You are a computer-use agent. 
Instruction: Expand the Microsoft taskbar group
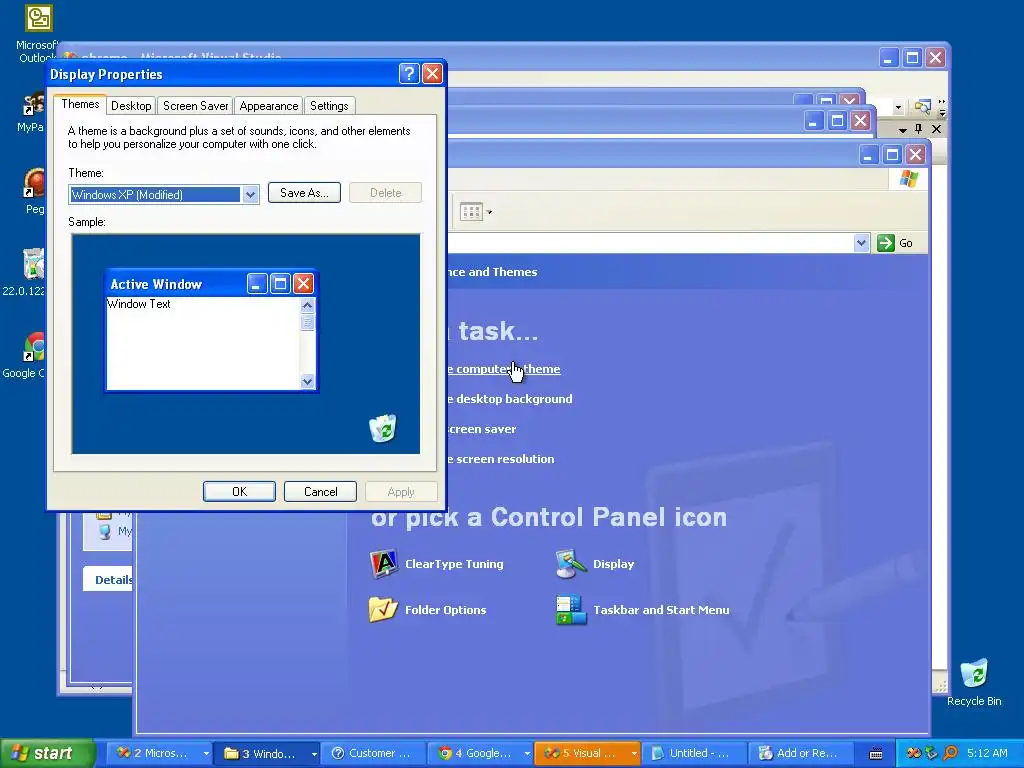pos(206,754)
